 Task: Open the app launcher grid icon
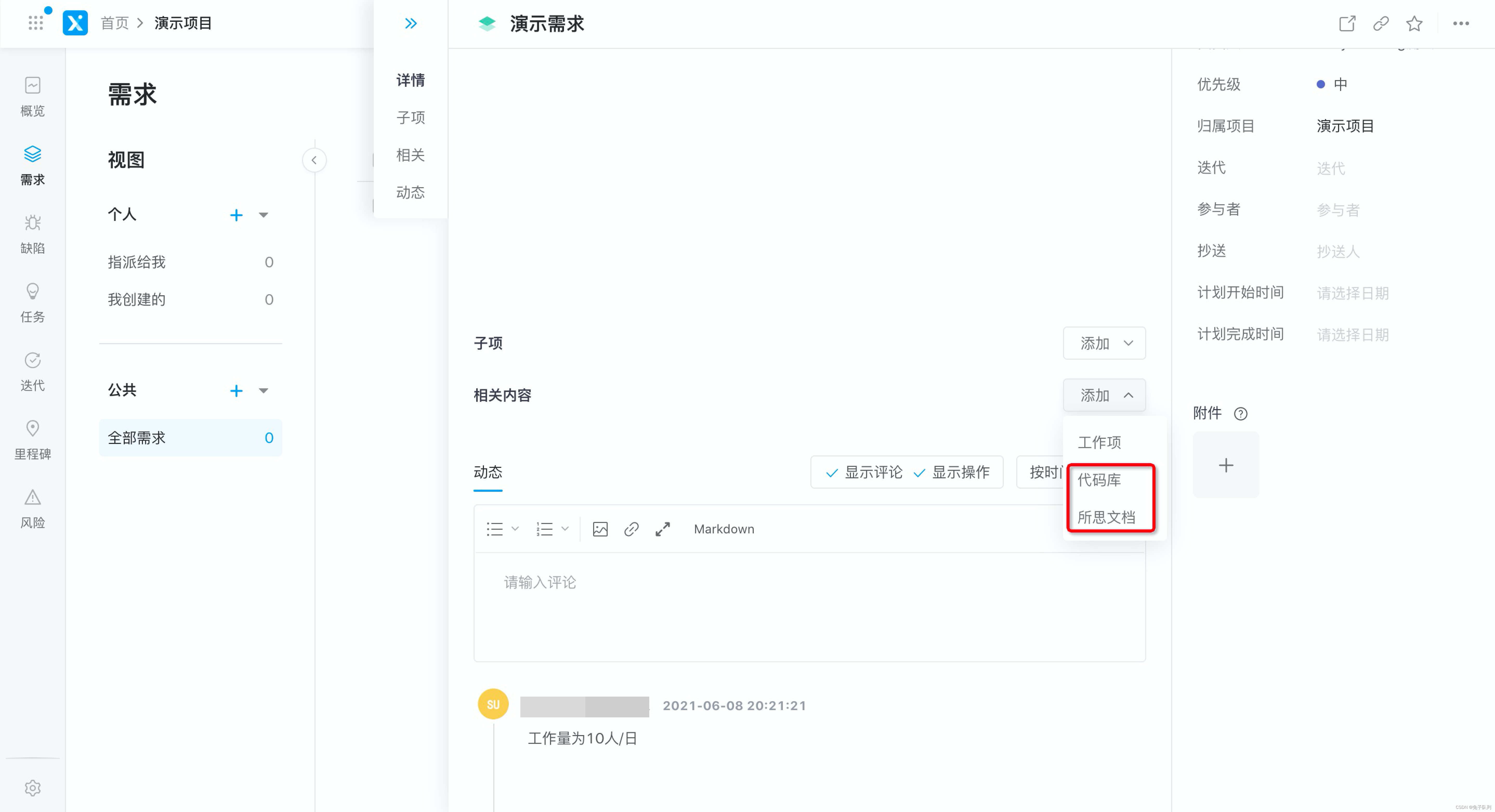[35, 23]
